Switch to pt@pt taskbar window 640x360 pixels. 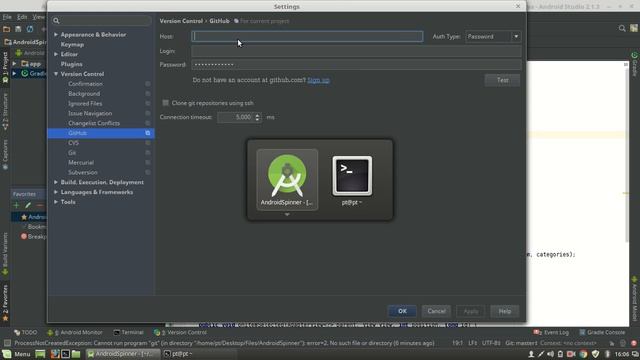(x=198, y=354)
